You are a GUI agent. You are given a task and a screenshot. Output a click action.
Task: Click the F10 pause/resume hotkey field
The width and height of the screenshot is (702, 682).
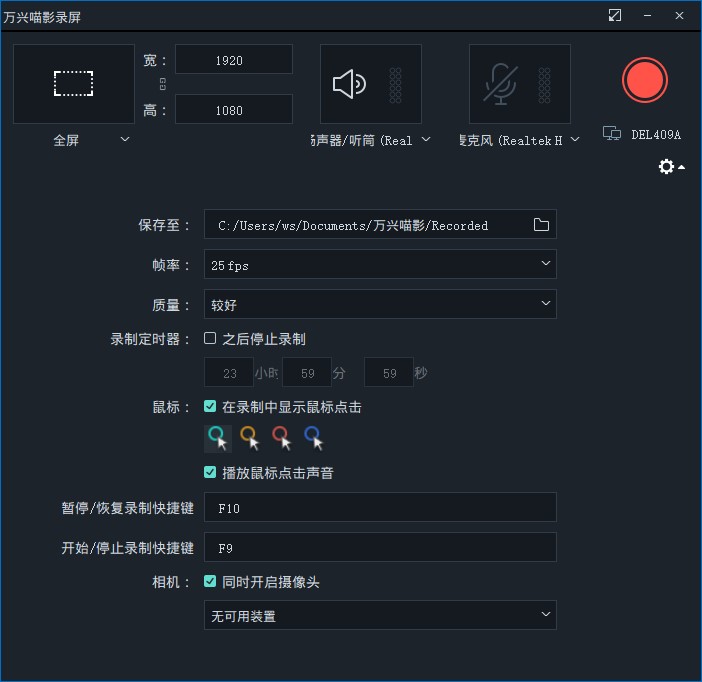(x=380, y=507)
